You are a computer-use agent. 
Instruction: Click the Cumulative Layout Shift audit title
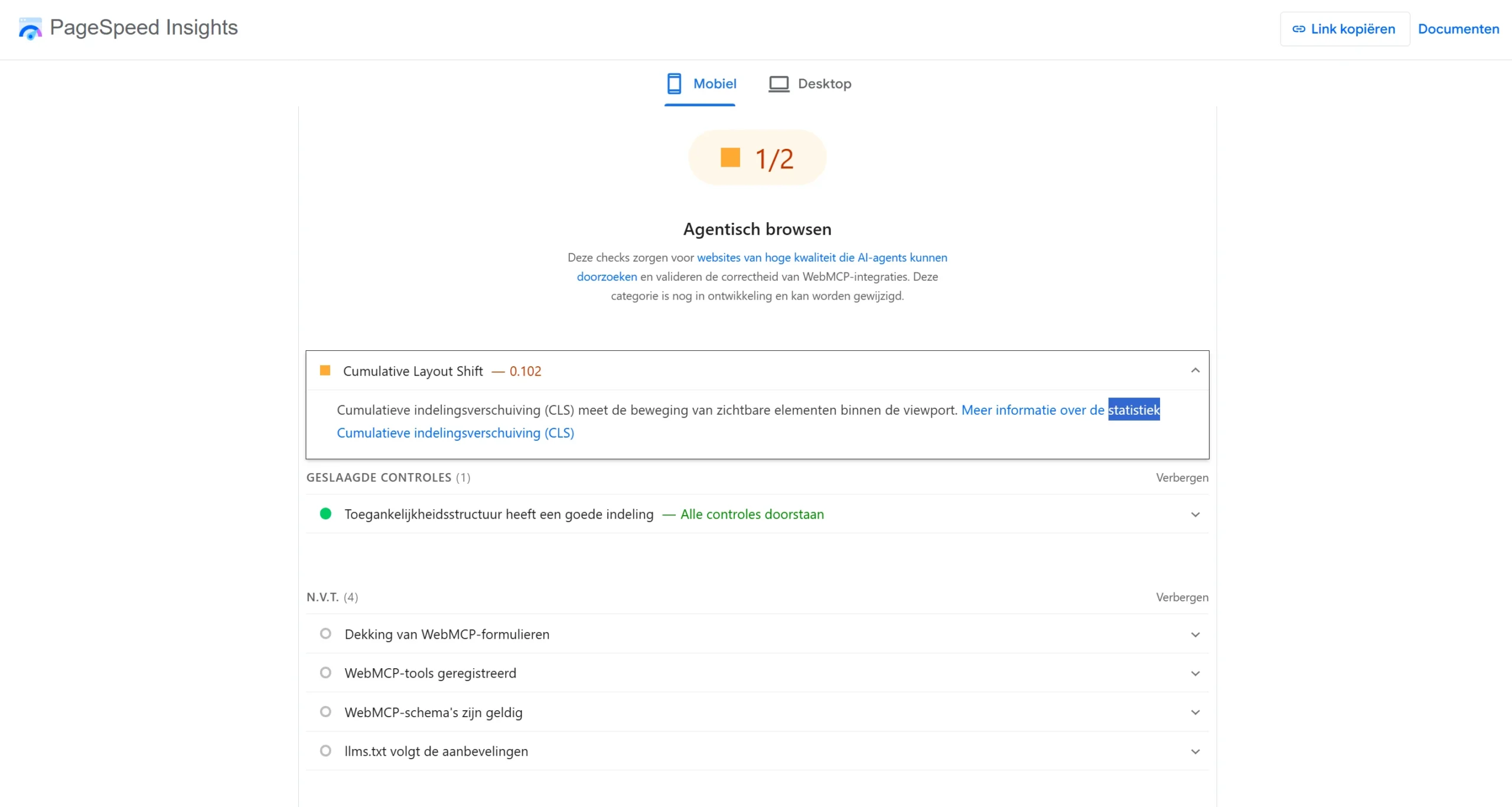[413, 371]
